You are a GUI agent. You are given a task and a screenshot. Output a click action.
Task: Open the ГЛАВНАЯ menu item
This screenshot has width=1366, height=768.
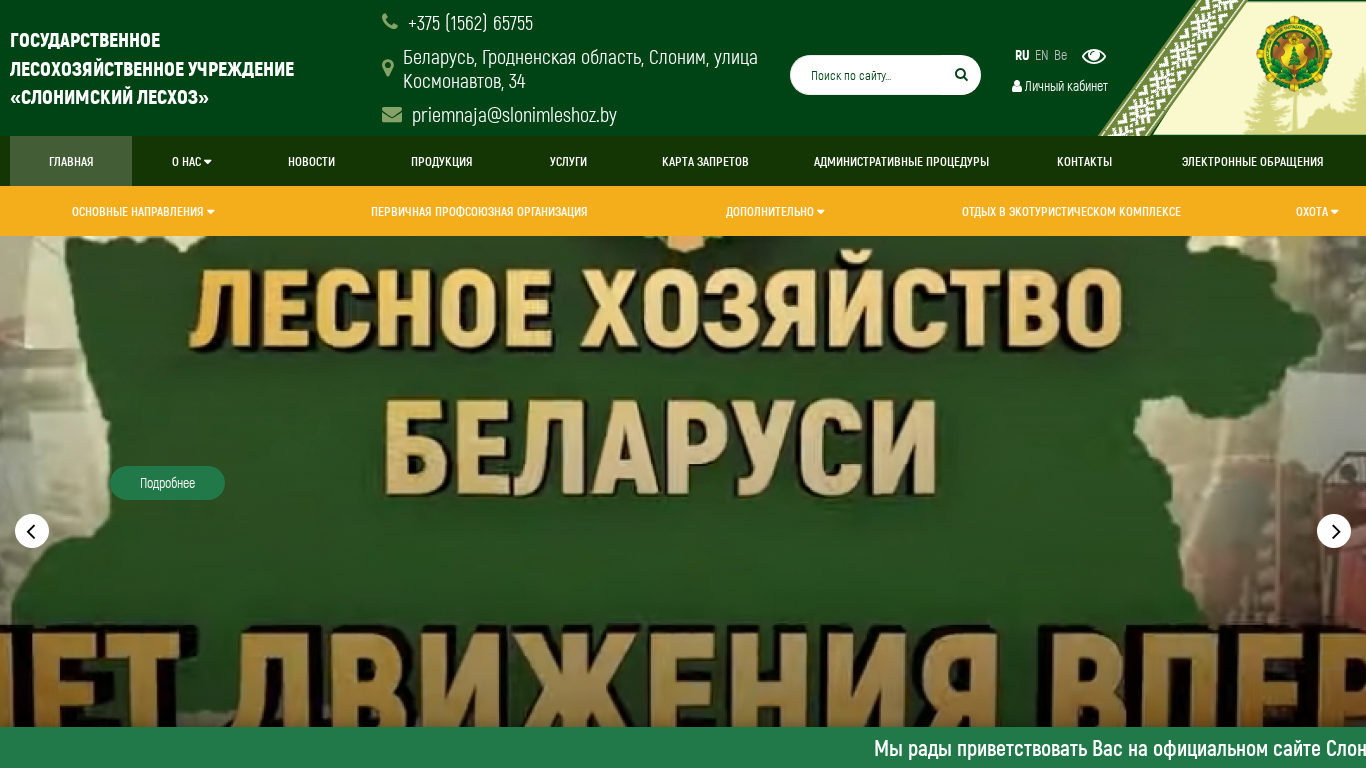coord(71,161)
